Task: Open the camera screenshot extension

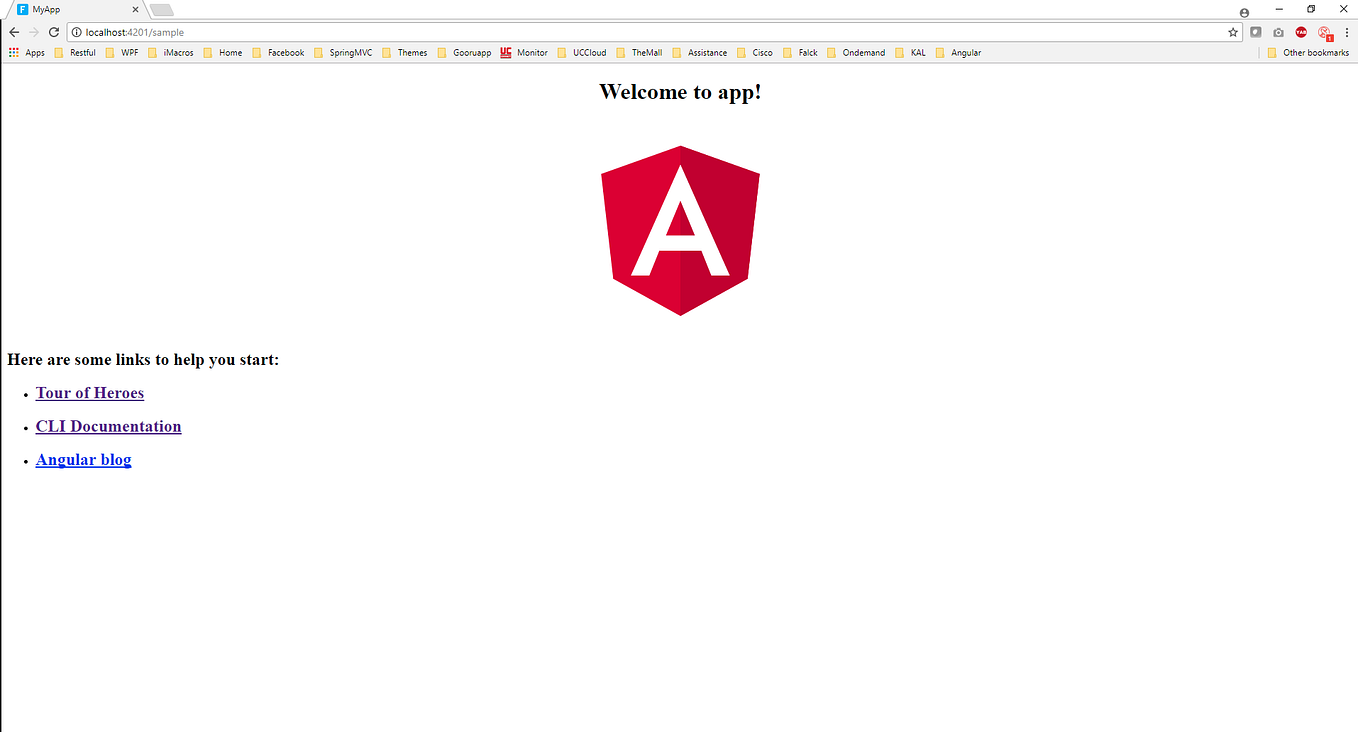Action: pyautogui.click(x=1278, y=31)
